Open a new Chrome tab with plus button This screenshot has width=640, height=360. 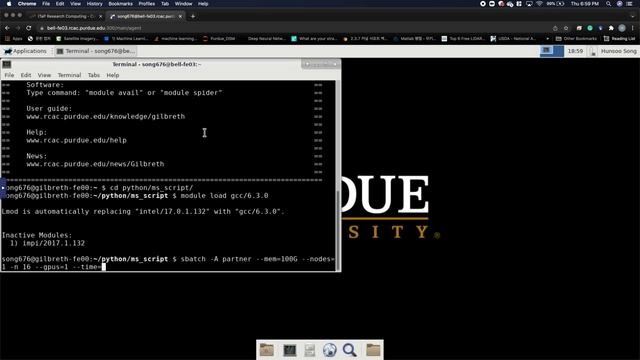193,16
